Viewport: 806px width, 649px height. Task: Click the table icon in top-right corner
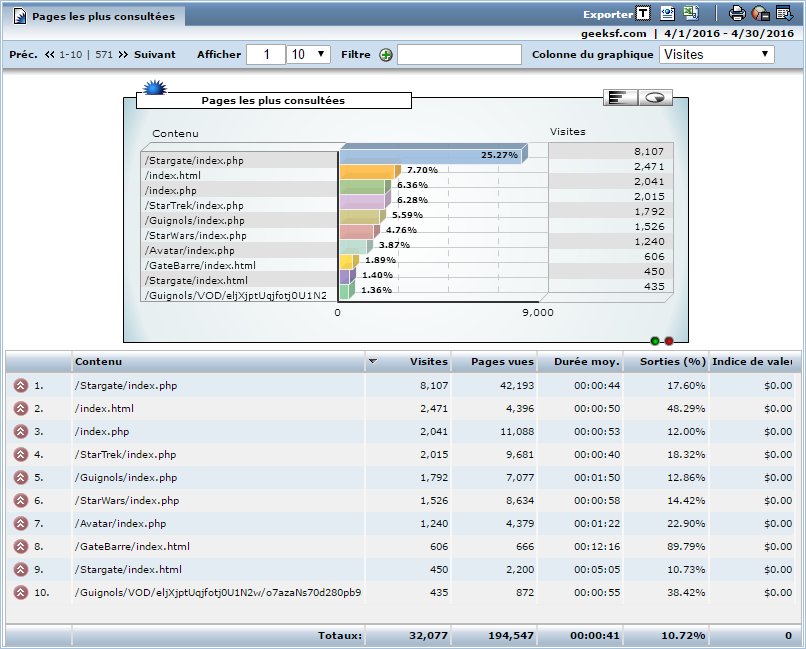[x=784, y=14]
